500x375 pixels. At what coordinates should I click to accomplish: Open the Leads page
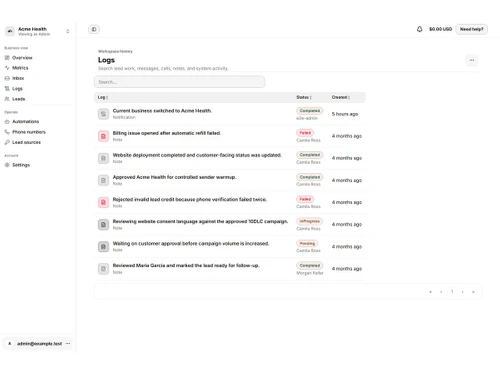click(x=19, y=99)
